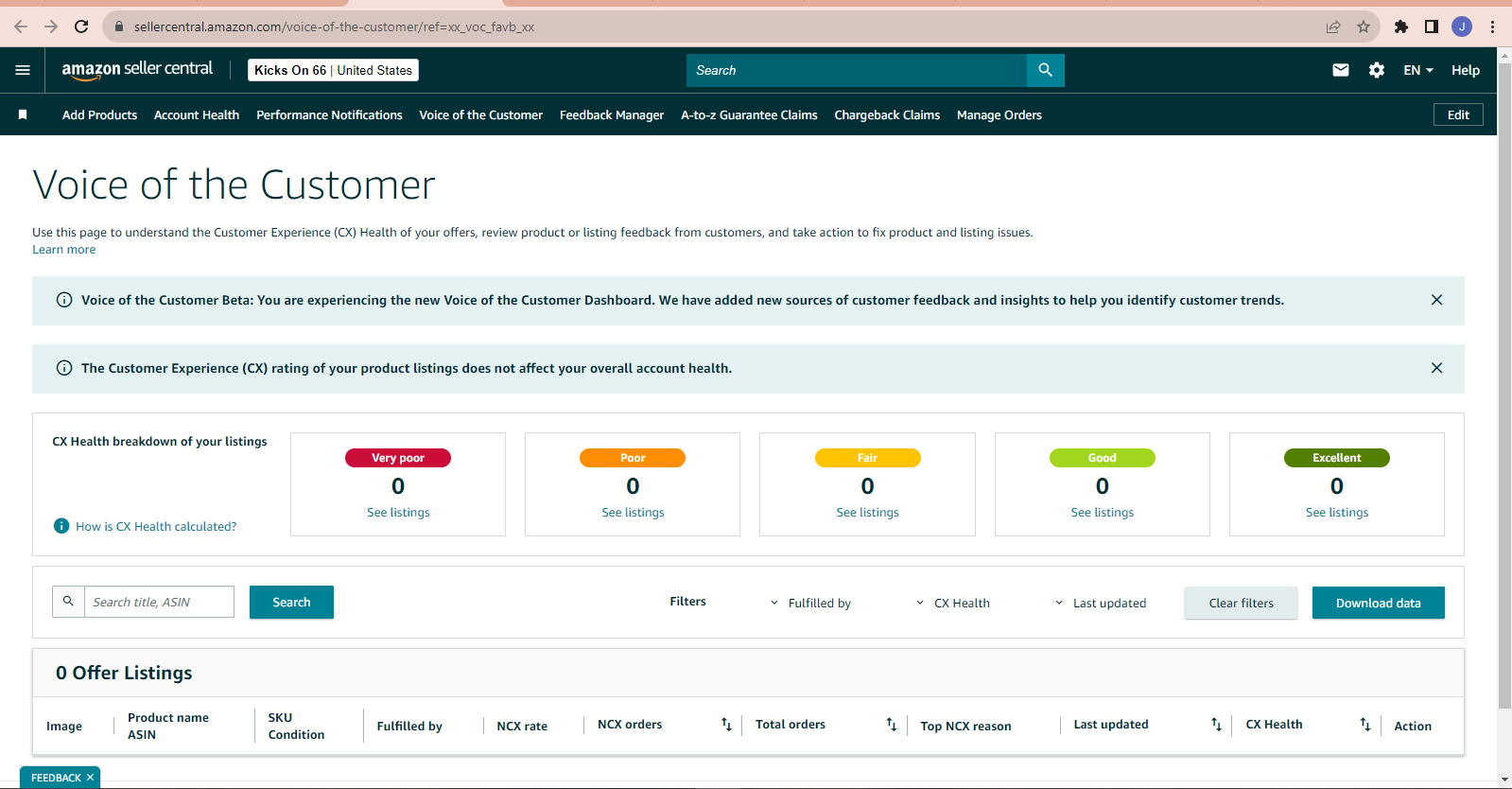Image resolution: width=1512 pixels, height=789 pixels.
Task: Open Feedback Manager
Action: (612, 114)
